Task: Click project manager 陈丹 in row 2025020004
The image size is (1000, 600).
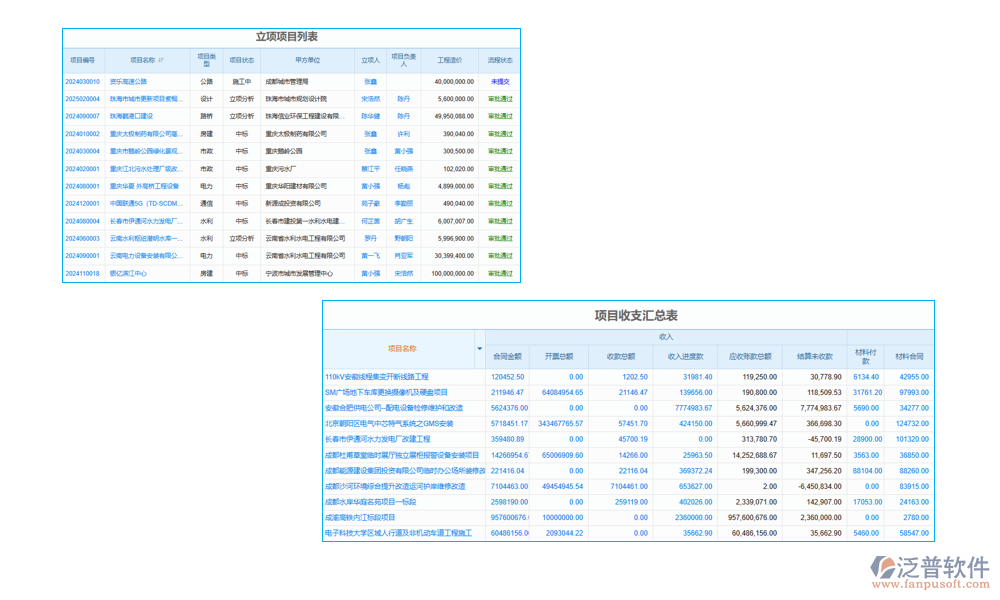Action: click(403, 99)
